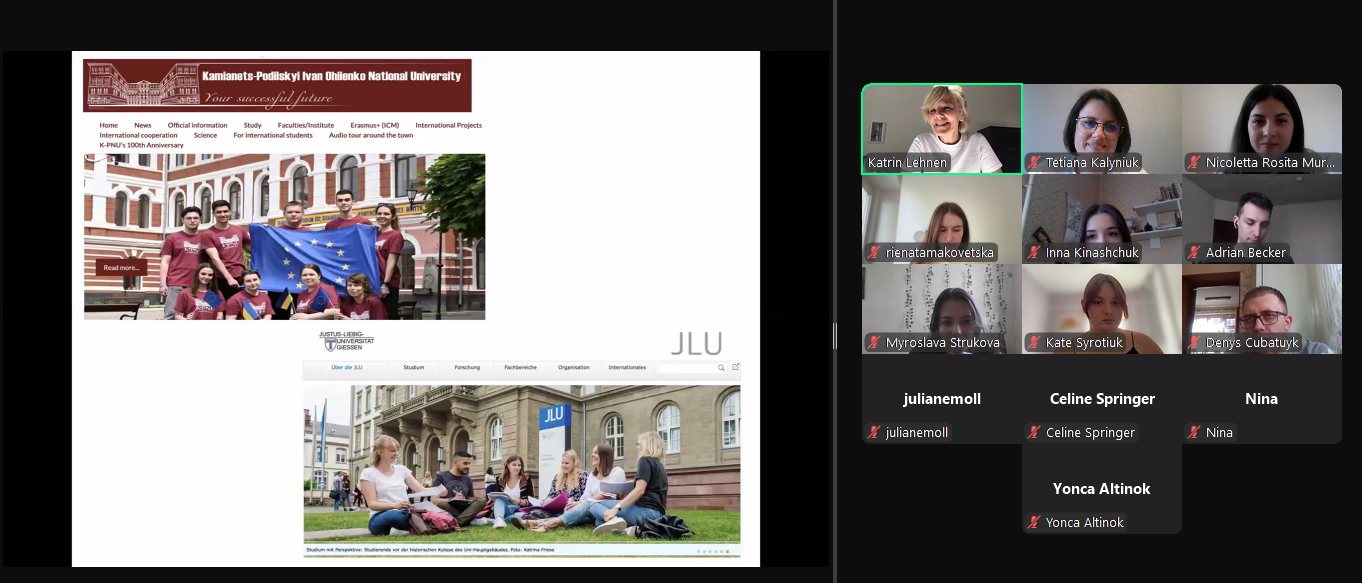Click the muted mic icon beside rienatamakovetska

[874, 253]
